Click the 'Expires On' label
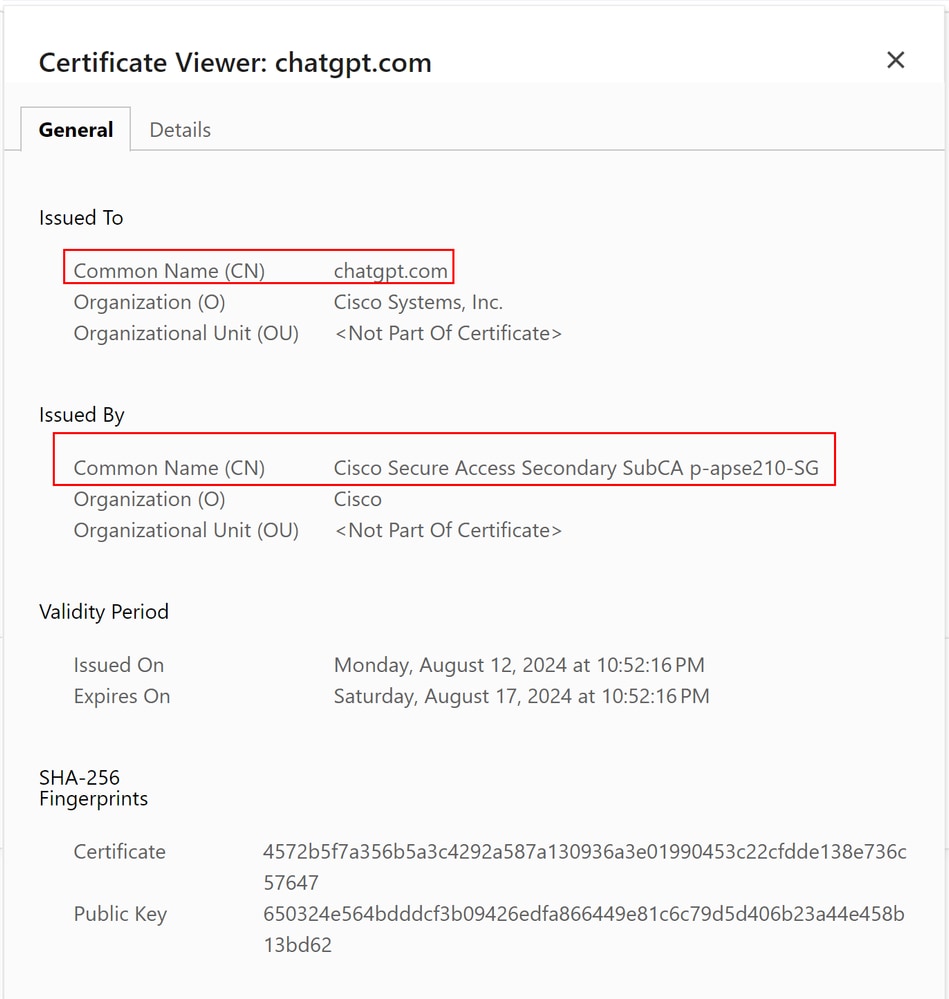 tap(122, 696)
